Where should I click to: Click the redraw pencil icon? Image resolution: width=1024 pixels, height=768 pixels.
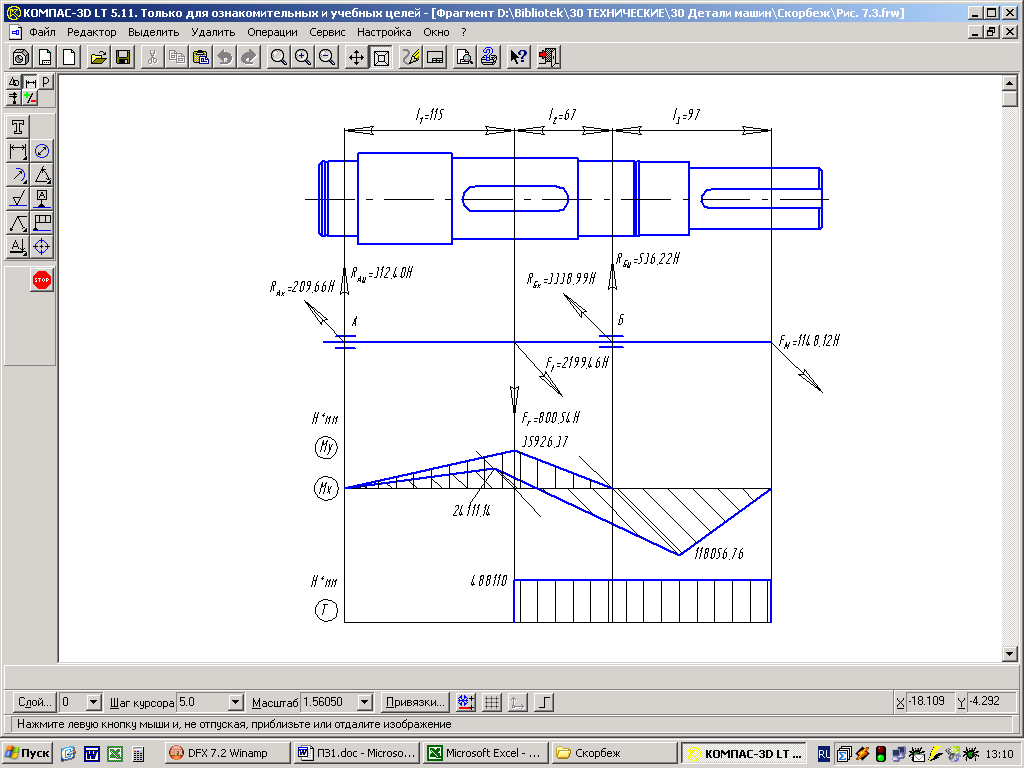410,57
